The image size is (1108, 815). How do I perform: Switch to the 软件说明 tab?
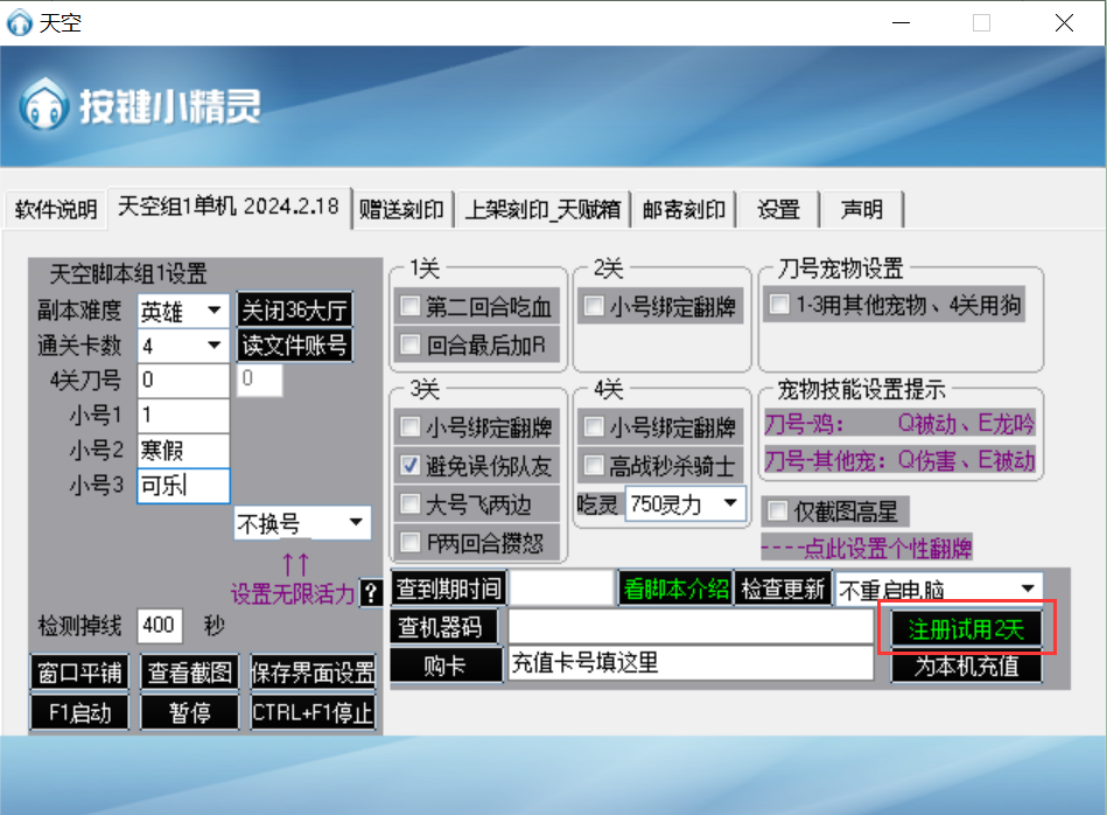point(55,210)
